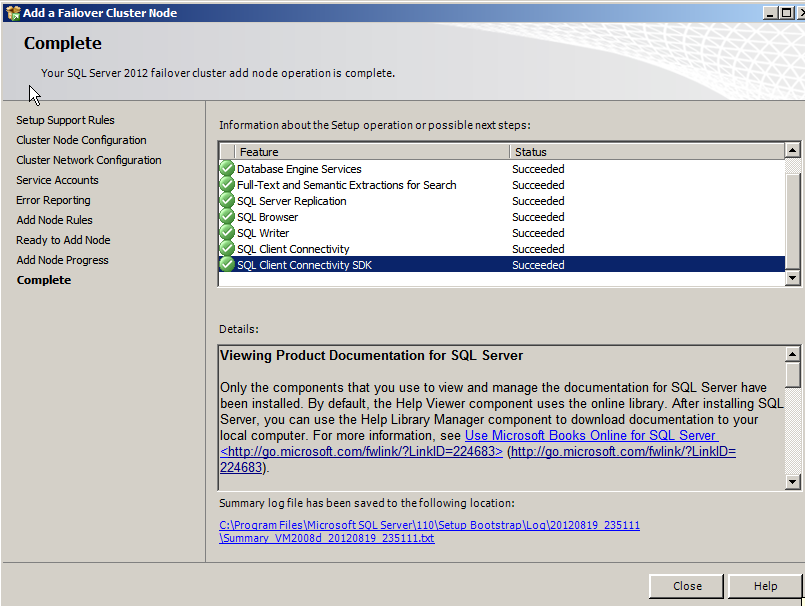Image resolution: width=805 pixels, height=606 pixels.
Task: Open Help for the Complete page
Action: coord(765,586)
